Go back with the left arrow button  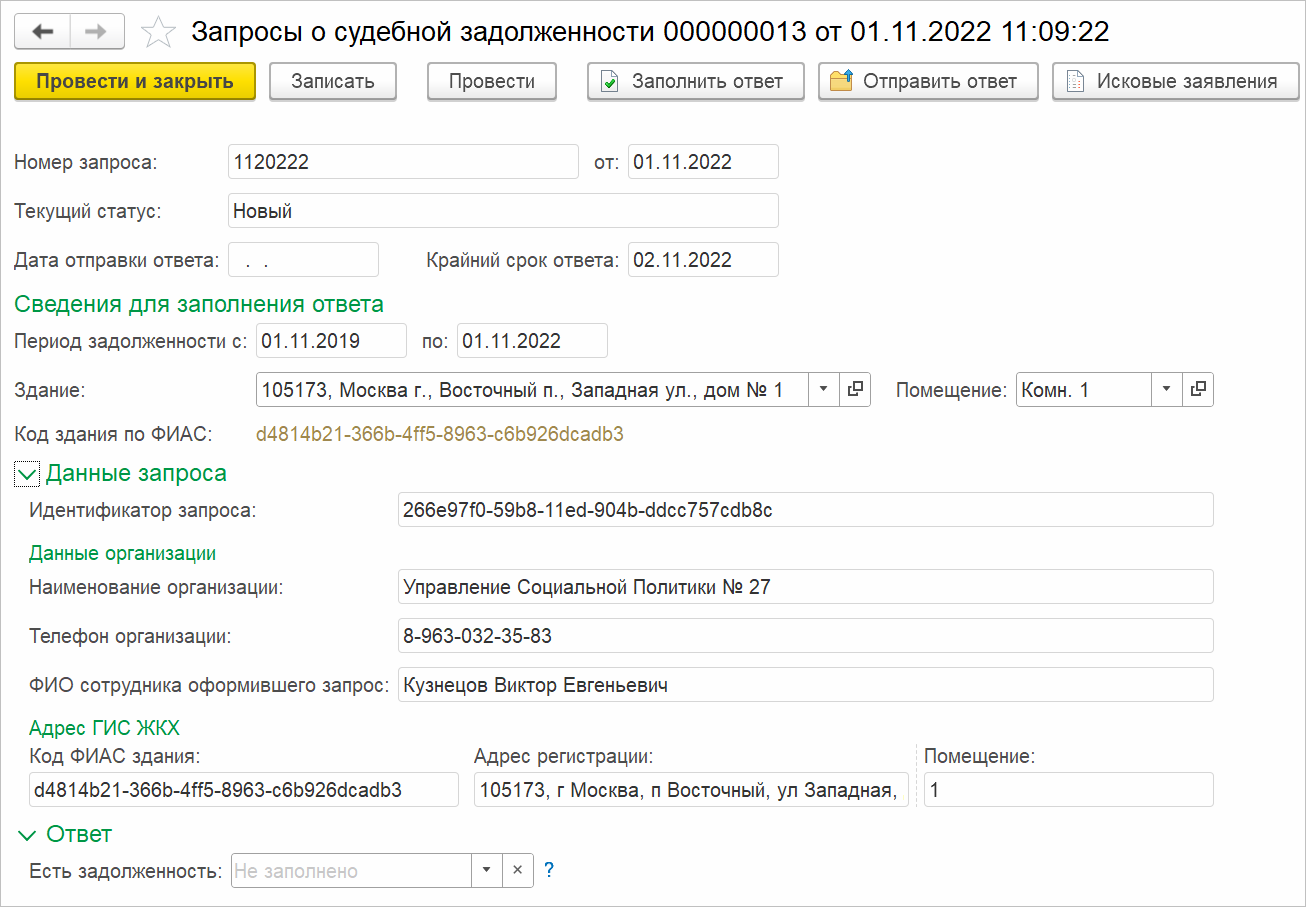[x=43, y=32]
